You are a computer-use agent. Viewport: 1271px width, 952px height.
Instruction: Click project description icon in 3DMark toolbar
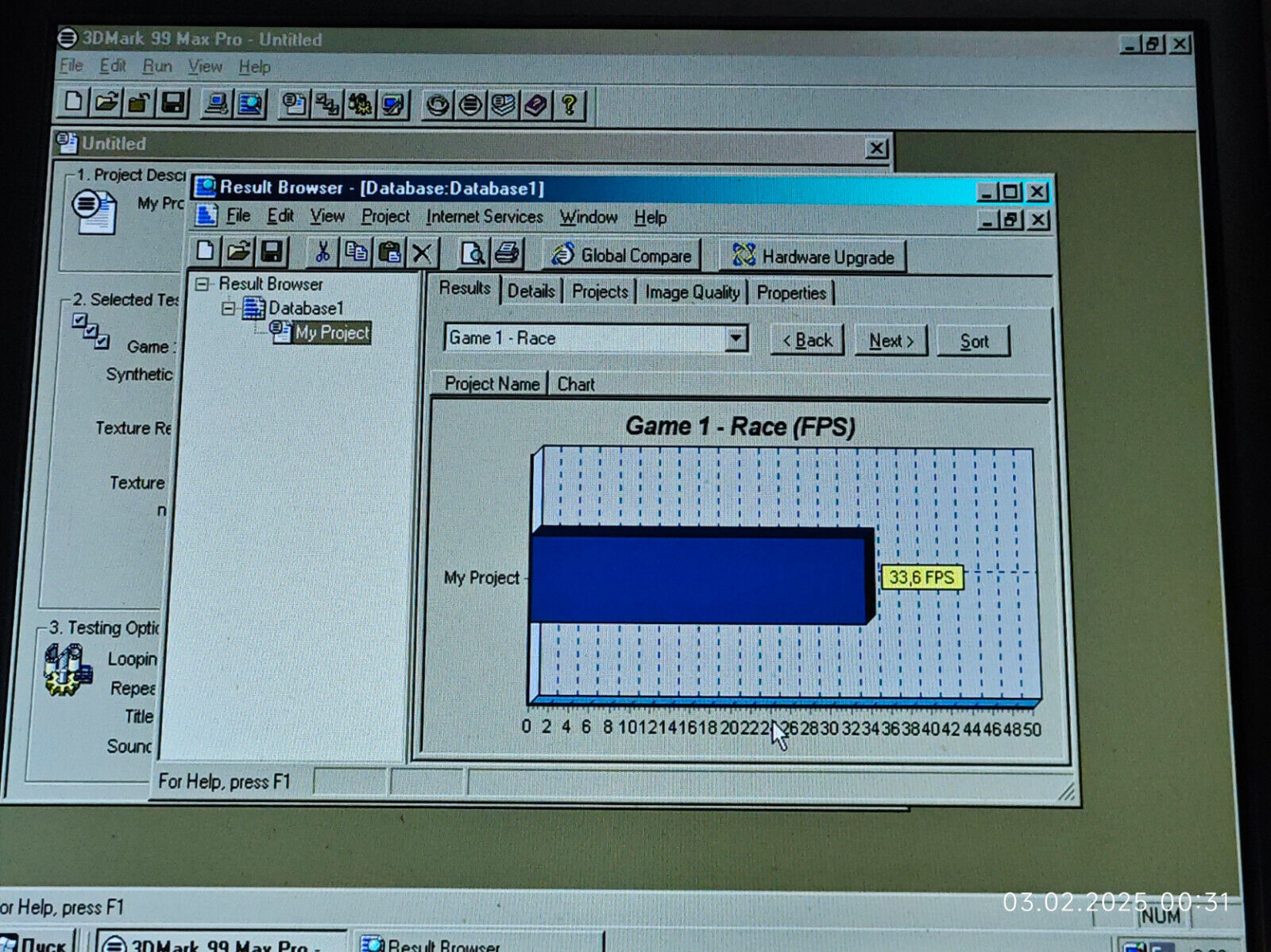294,104
